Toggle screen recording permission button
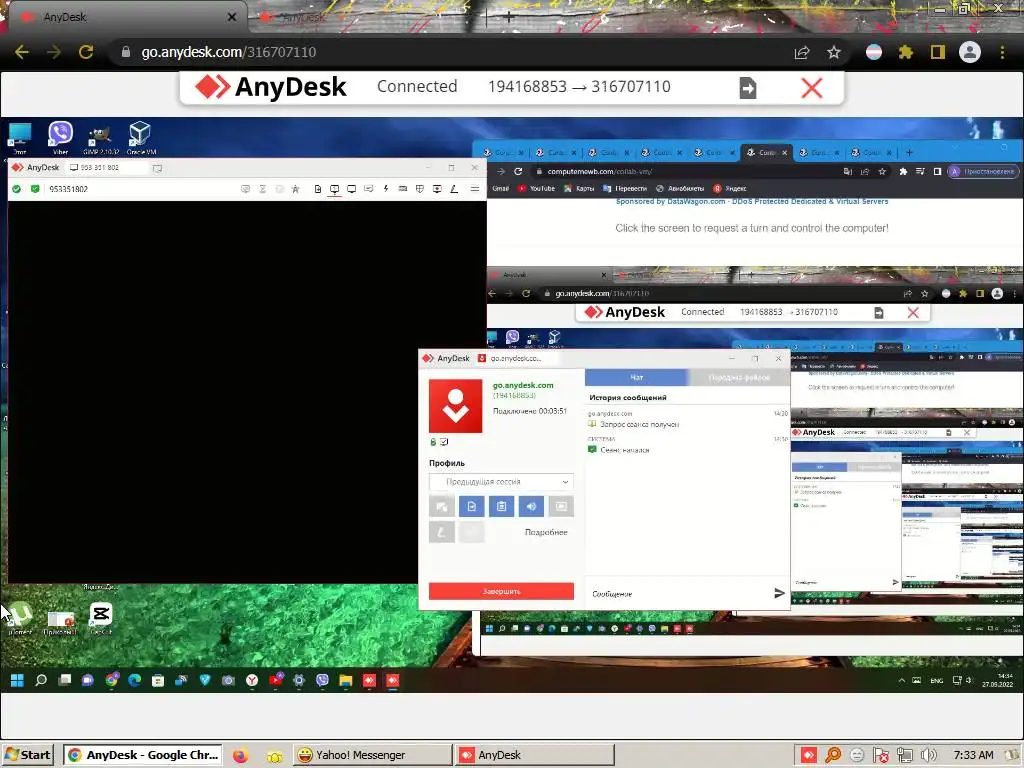This screenshot has width=1024, height=768. (561, 506)
